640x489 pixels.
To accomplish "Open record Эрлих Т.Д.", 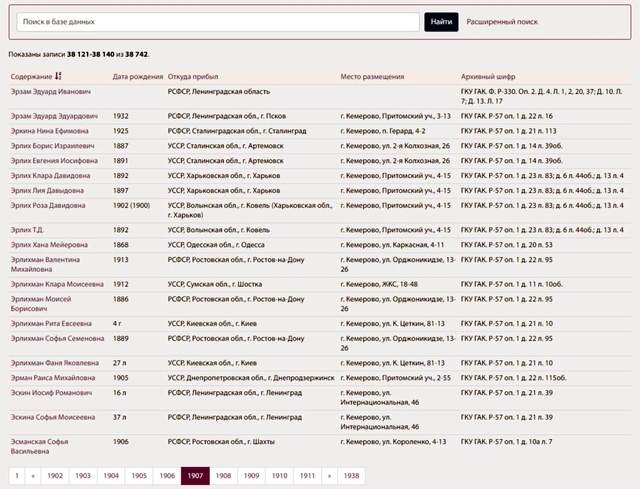I will pos(27,230).
